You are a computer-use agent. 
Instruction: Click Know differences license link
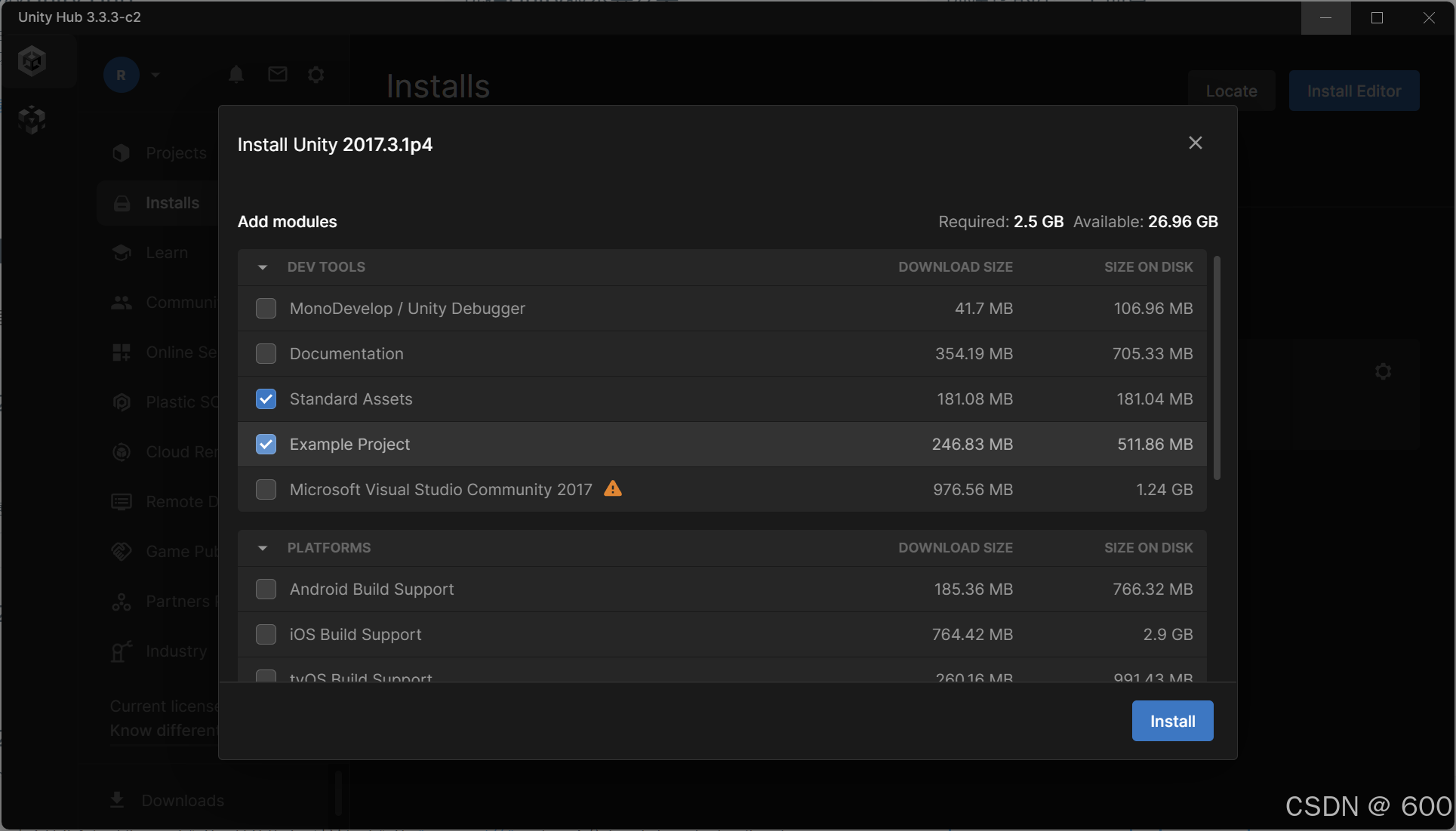[165, 731]
